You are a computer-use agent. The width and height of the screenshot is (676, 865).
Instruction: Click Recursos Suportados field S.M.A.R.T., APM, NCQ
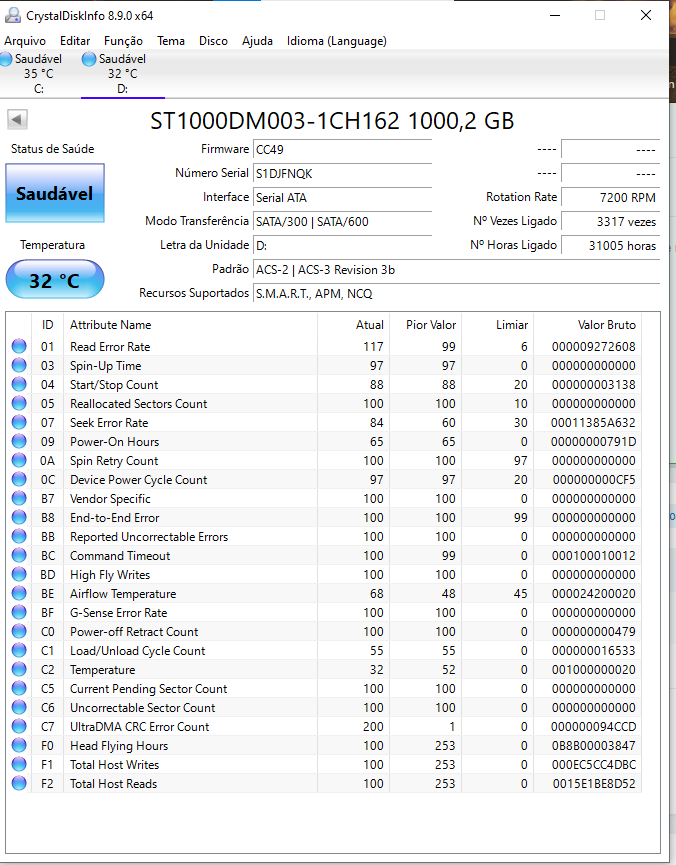[x=456, y=293]
